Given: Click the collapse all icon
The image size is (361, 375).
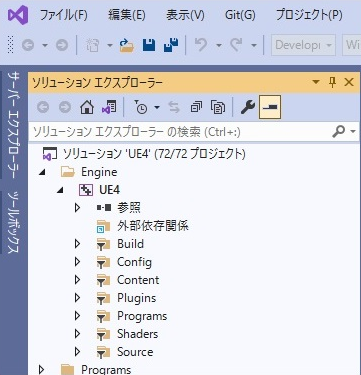Looking at the screenshot, I should click(x=196, y=107).
